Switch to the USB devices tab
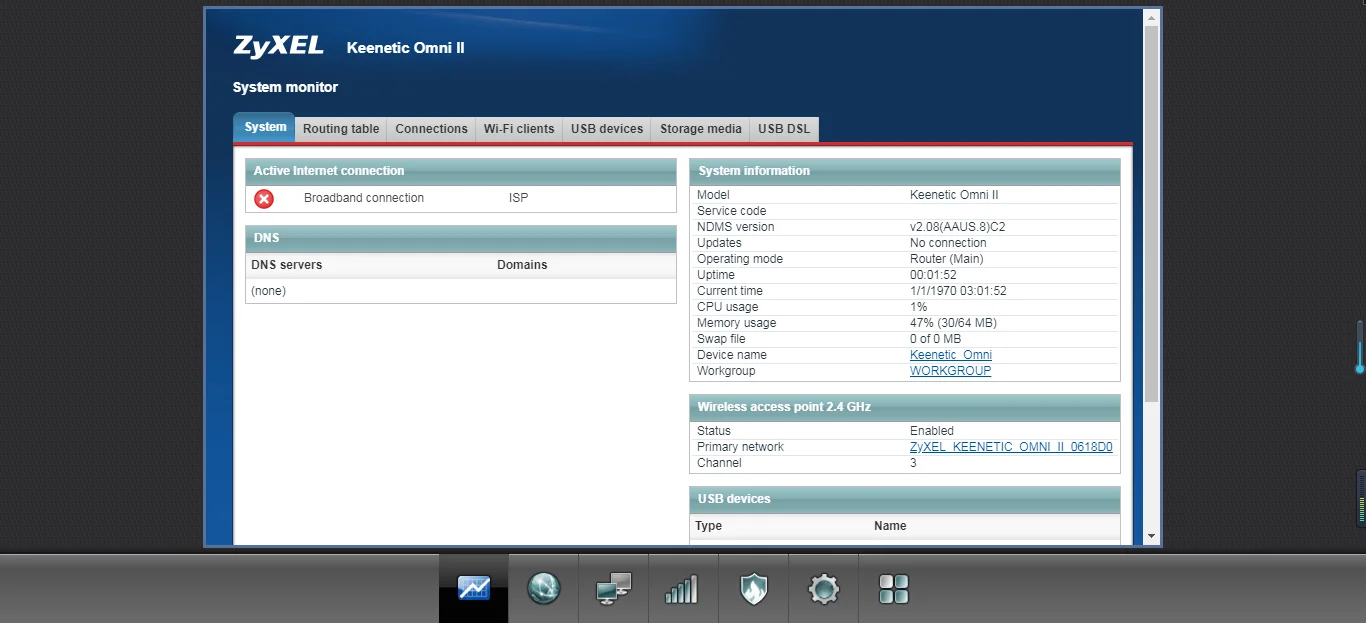Viewport: 1366px width, 623px height. point(607,129)
